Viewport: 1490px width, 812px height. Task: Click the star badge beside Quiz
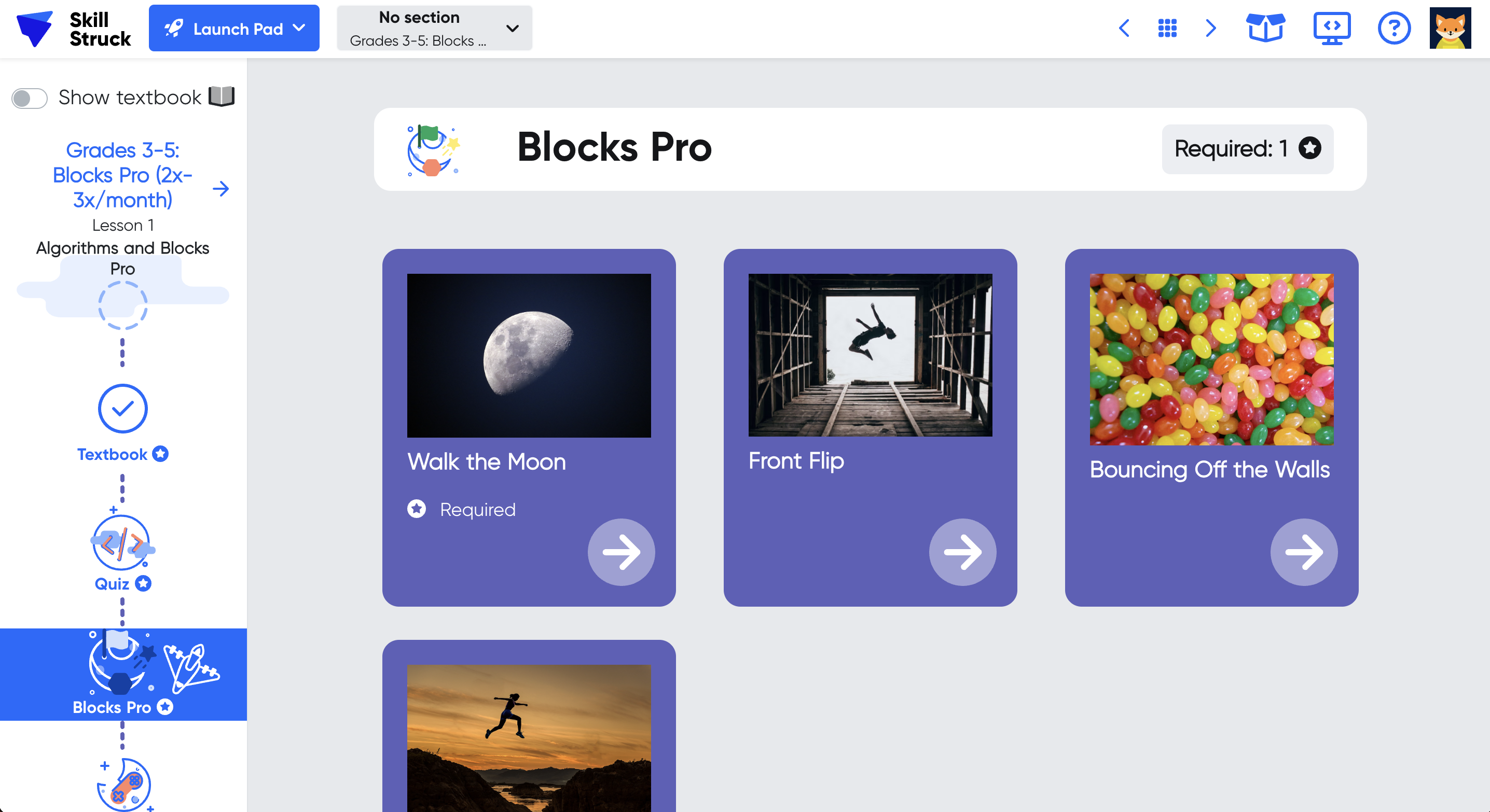[x=143, y=584]
